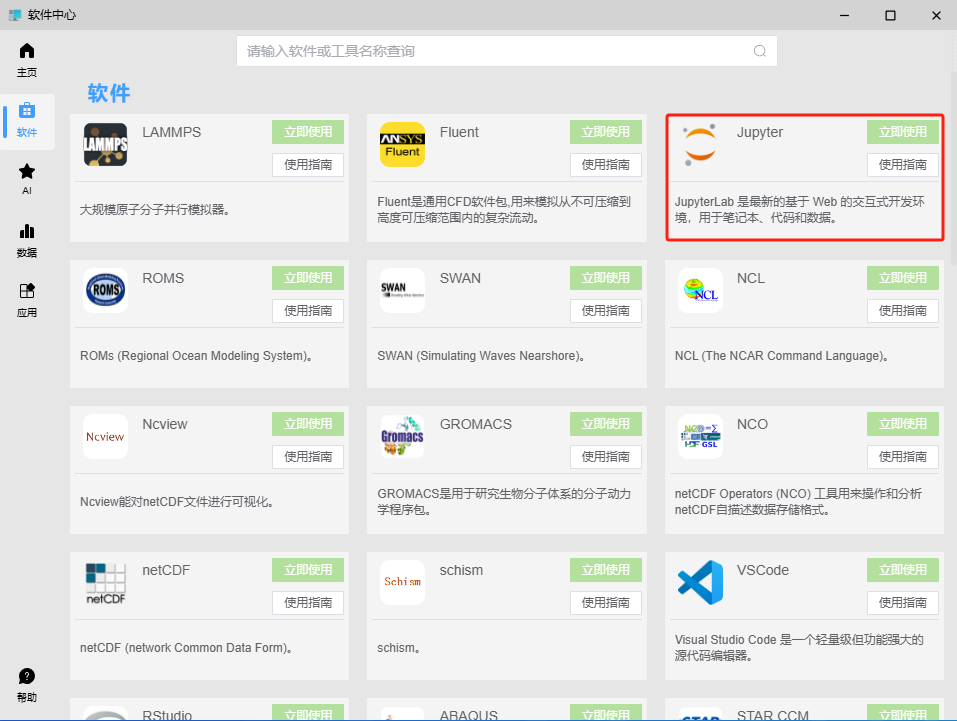This screenshot has width=957, height=721.
Task: Open the netCDF 使用指南
Action: point(308,603)
